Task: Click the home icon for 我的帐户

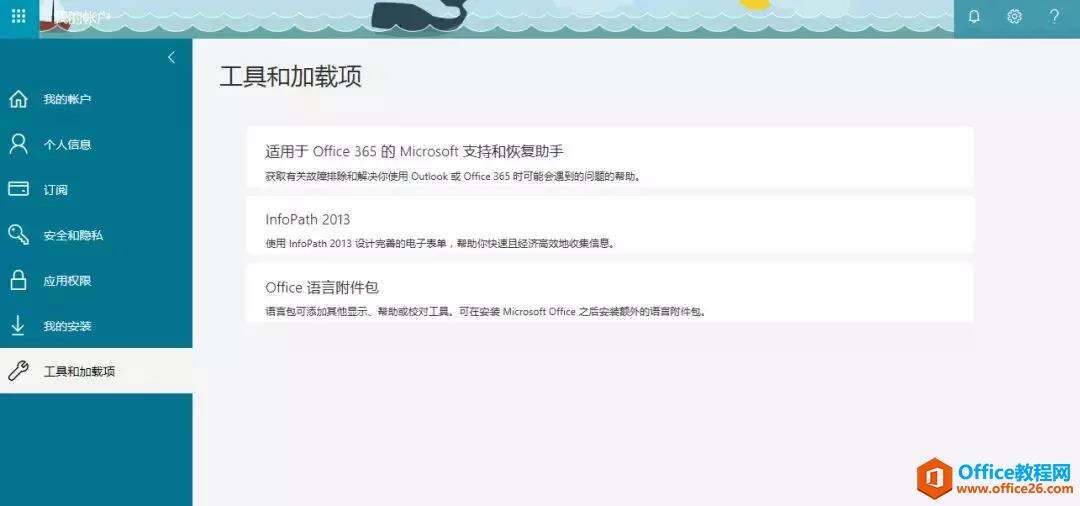Action: (x=18, y=99)
